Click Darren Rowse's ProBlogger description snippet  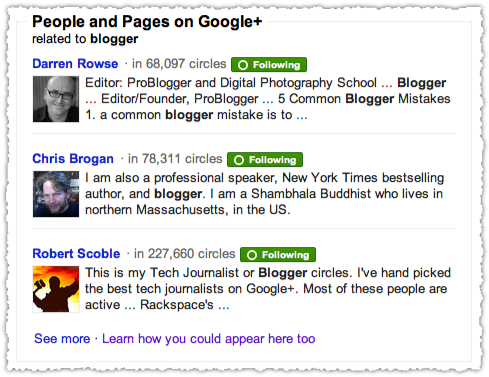point(268,99)
